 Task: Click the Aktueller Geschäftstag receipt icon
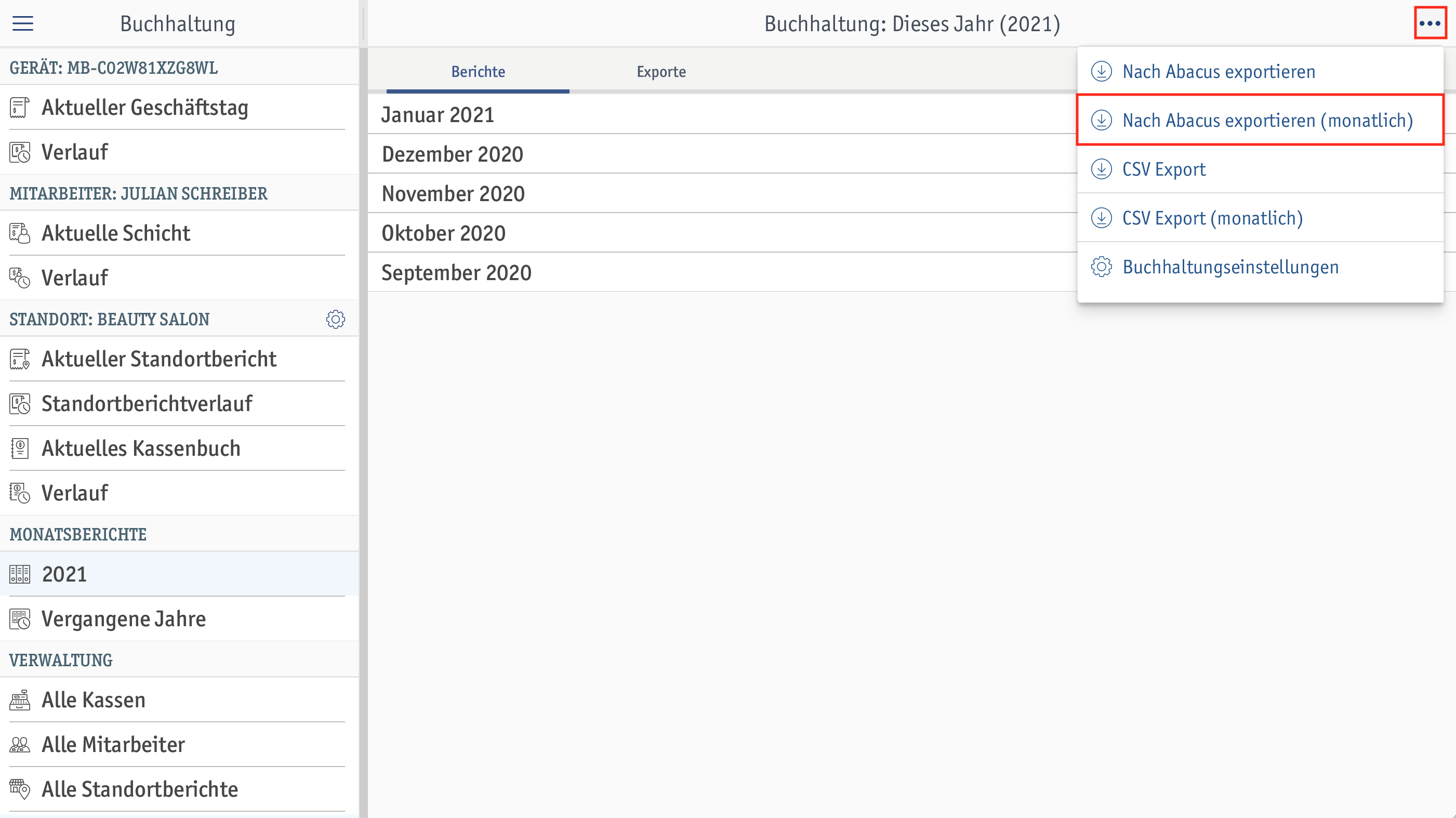coord(20,108)
